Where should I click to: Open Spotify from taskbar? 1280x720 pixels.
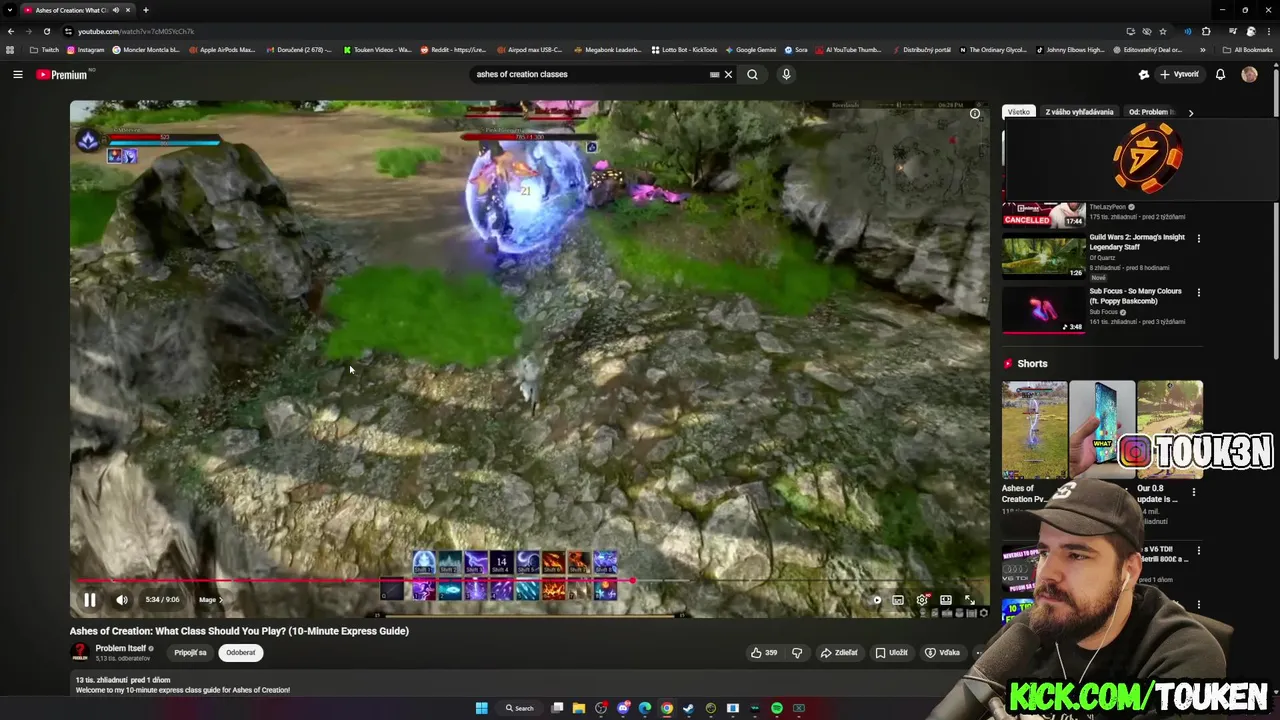click(x=777, y=708)
